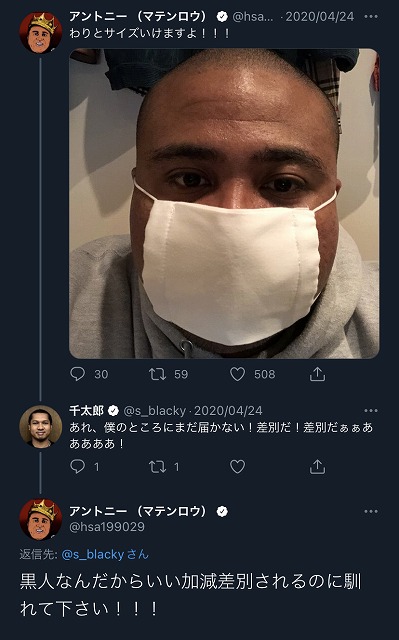Click アントニー's avatar on the bottom tweet
The height and width of the screenshot is (640, 399).
point(41,520)
